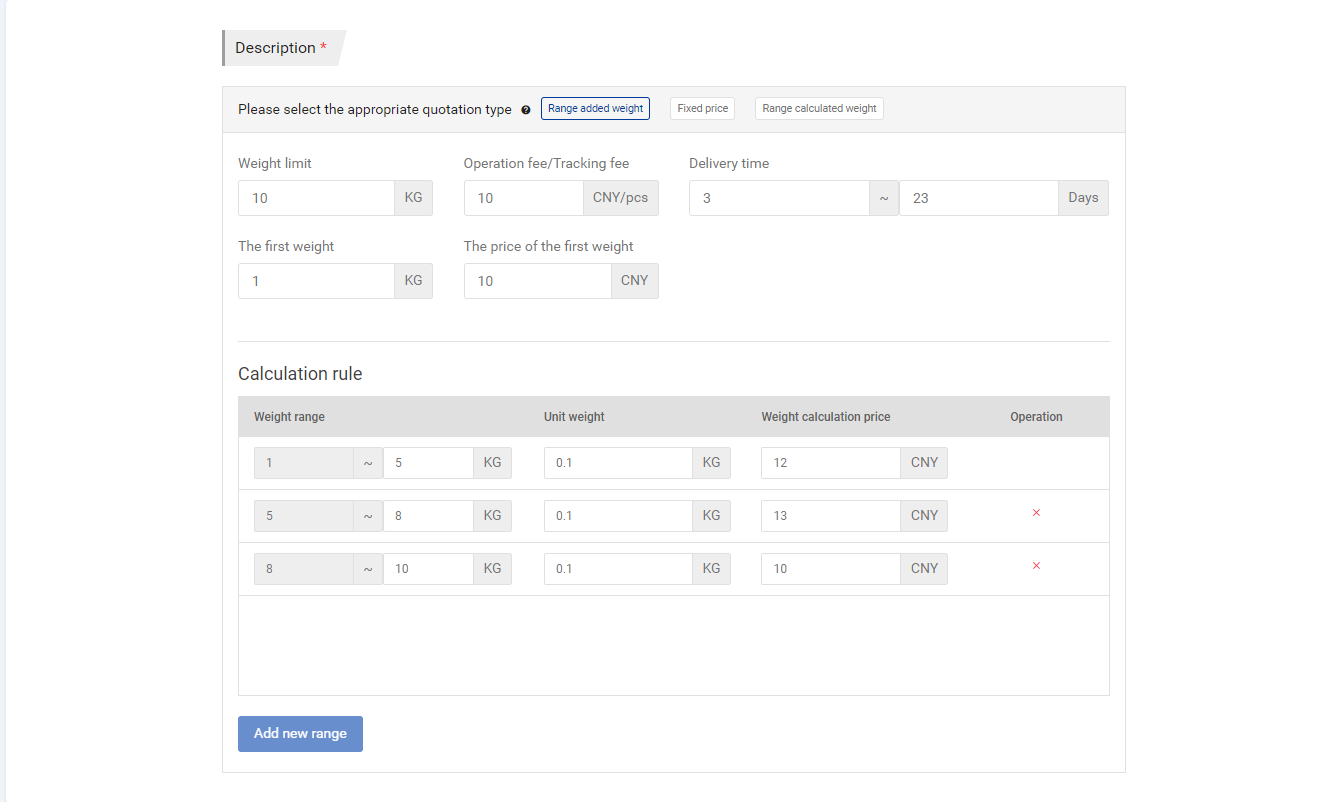Edit second row upper weight value 8
Screen dimensions: 1318x802
pyautogui.click(x=427, y=516)
